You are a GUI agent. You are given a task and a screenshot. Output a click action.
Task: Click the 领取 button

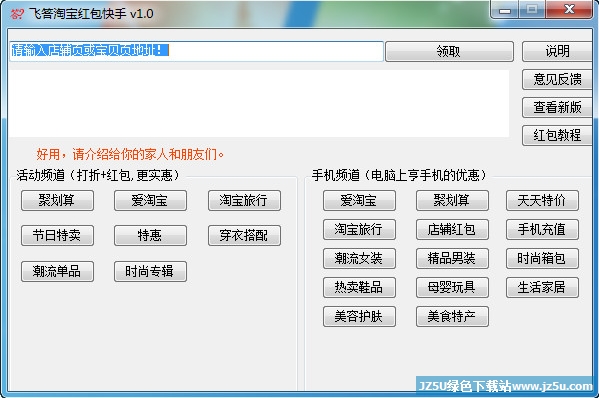pyautogui.click(x=449, y=51)
